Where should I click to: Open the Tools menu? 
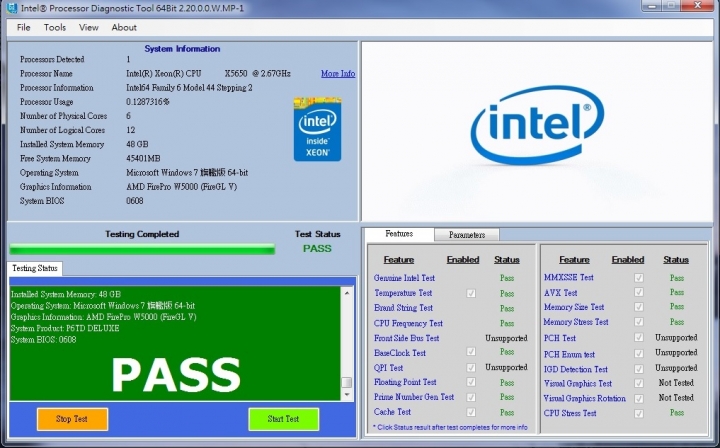click(55, 28)
